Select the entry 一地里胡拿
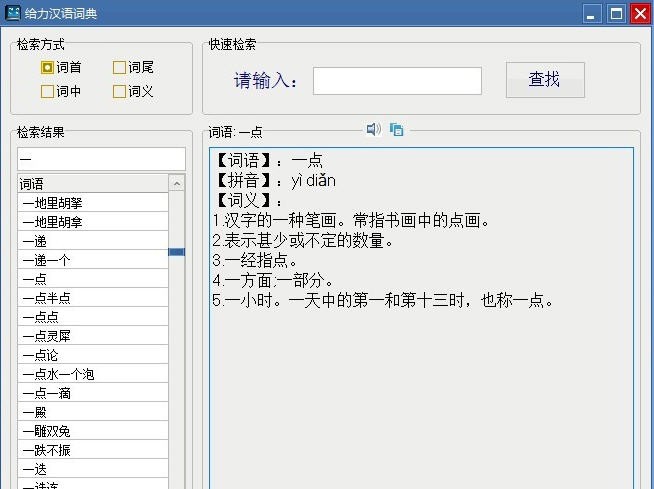Image resolution: width=654 pixels, height=489 pixels. 93,222
